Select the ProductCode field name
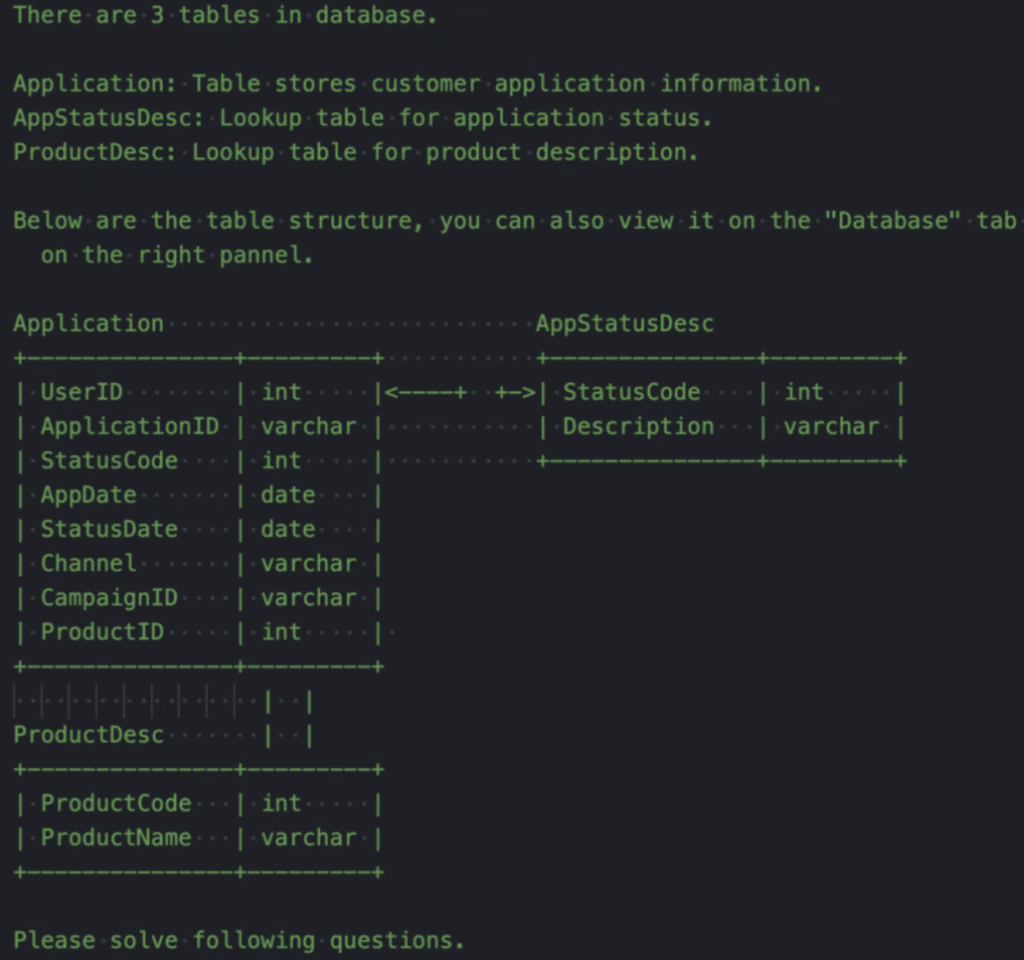 115,804
